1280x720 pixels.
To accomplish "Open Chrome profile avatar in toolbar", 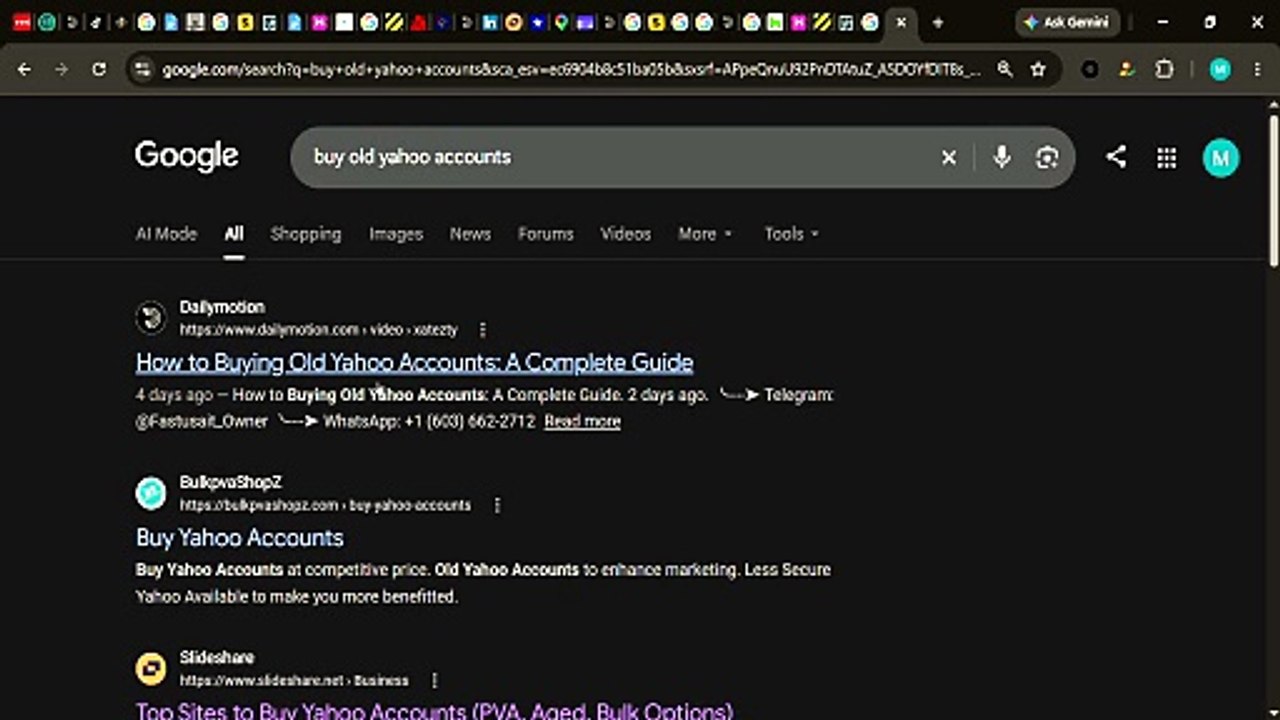I will click(x=1219, y=69).
